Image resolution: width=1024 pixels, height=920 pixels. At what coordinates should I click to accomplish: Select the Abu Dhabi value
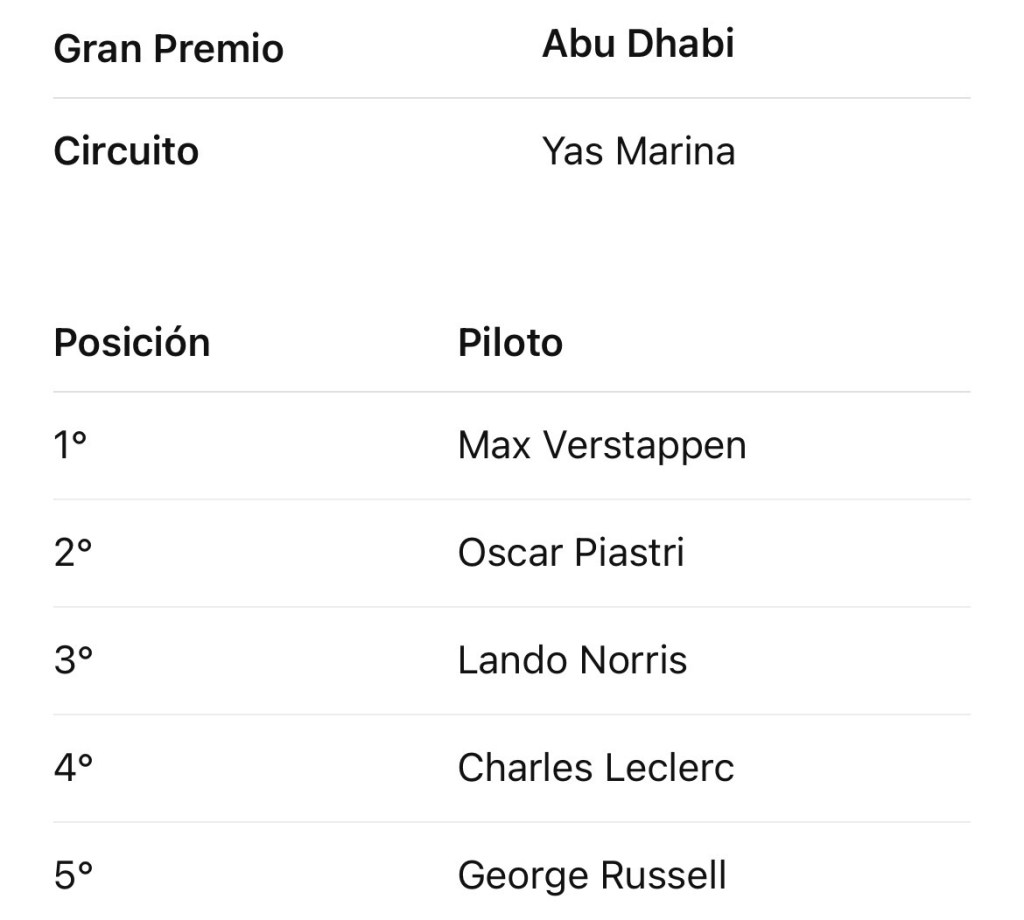(637, 44)
